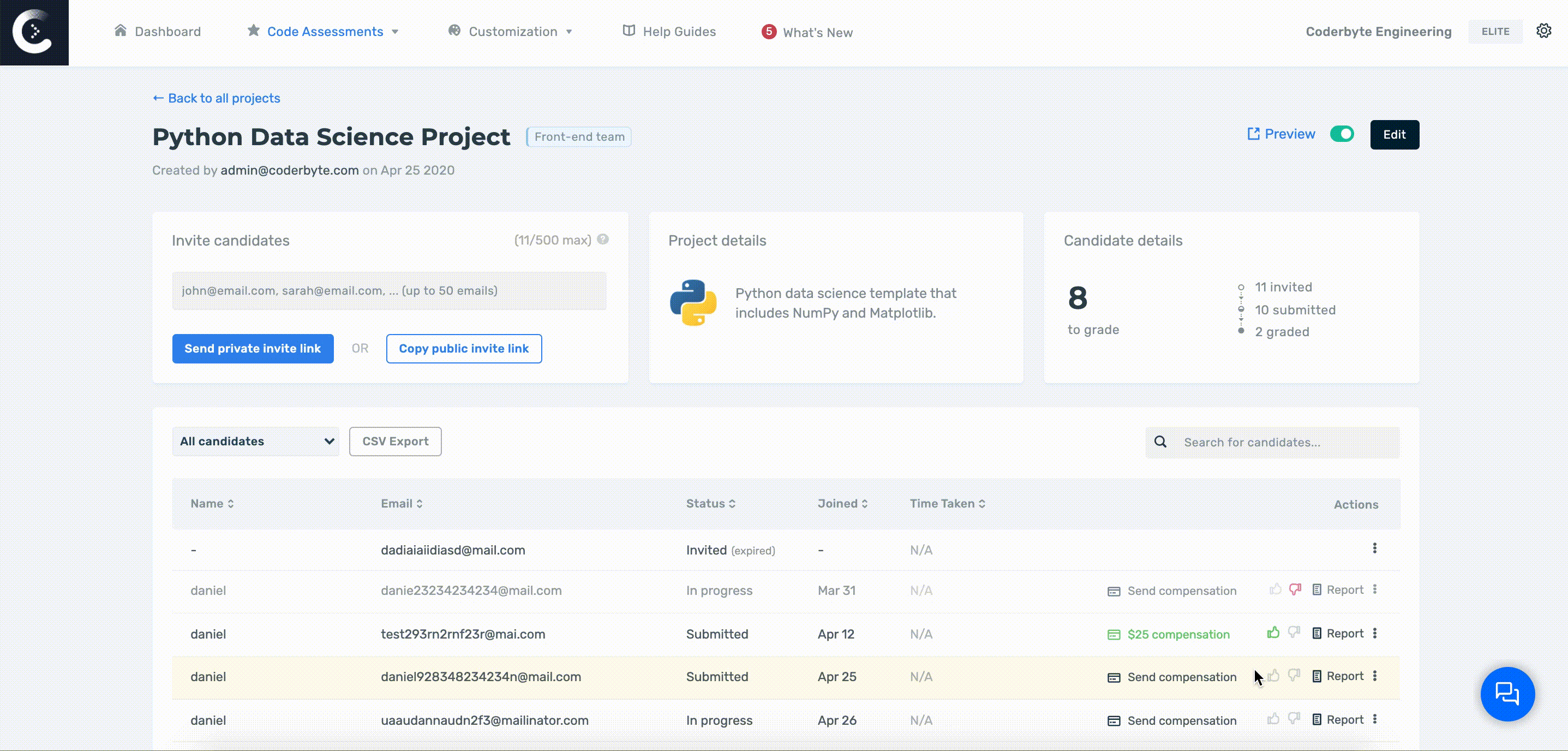
Task: Thumbs down candidate test293rn2rnf23r@mai.com
Action: [x=1294, y=632]
